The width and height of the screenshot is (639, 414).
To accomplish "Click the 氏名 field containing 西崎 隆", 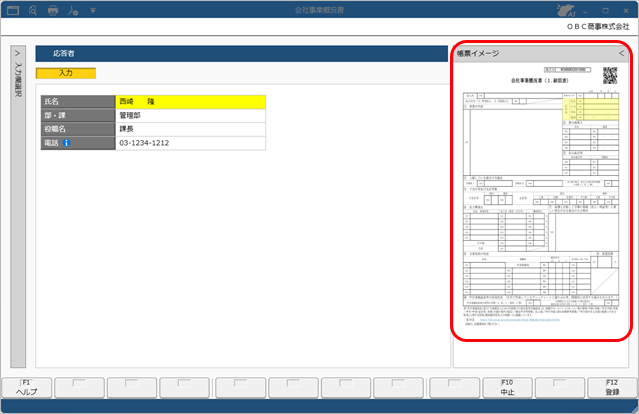I will pyautogui.click(x=191, y=101).
